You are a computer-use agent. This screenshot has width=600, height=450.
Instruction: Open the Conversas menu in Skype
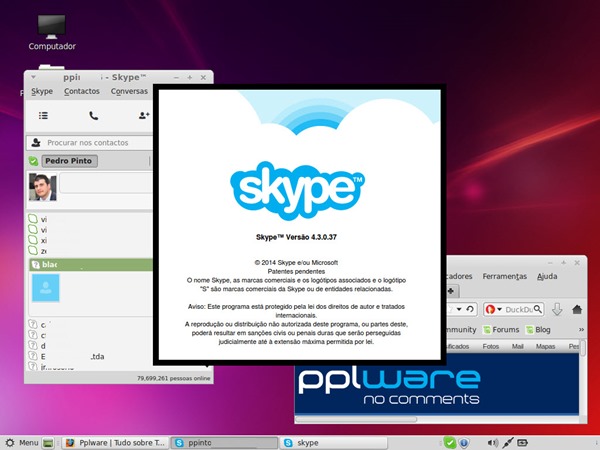(x=129, y=91)
